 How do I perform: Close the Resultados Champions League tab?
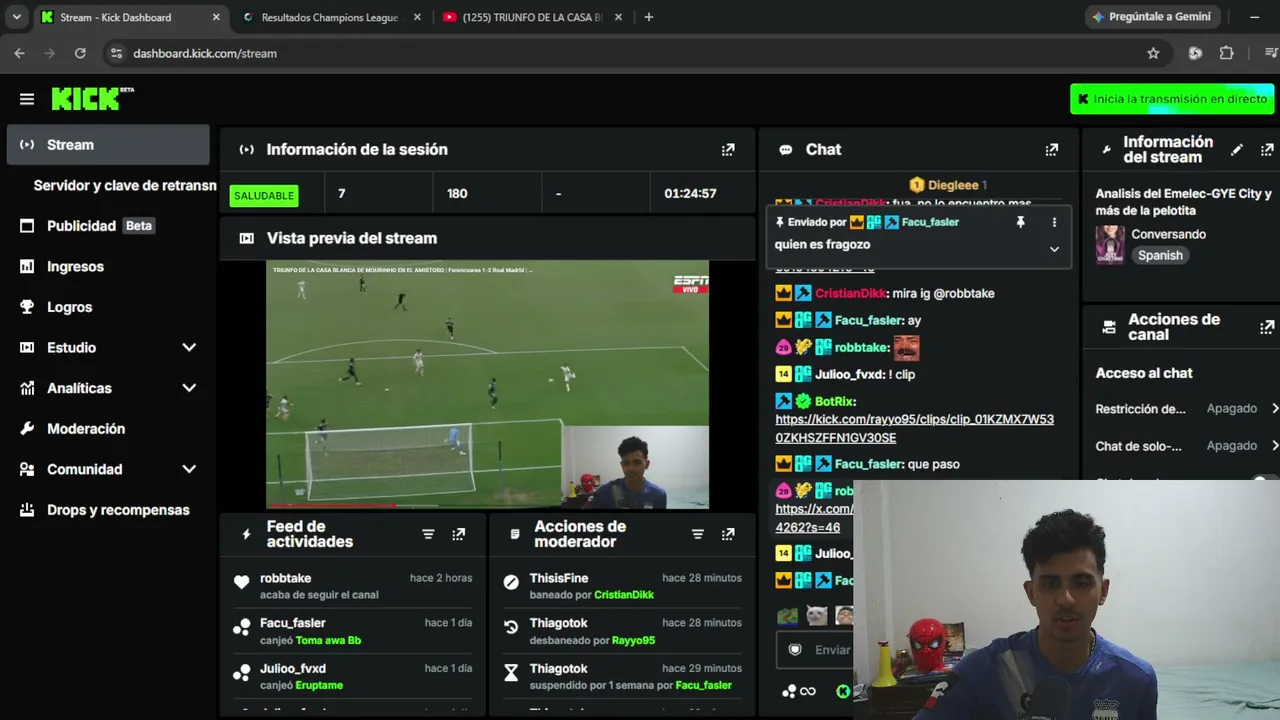tap(417, 17)
